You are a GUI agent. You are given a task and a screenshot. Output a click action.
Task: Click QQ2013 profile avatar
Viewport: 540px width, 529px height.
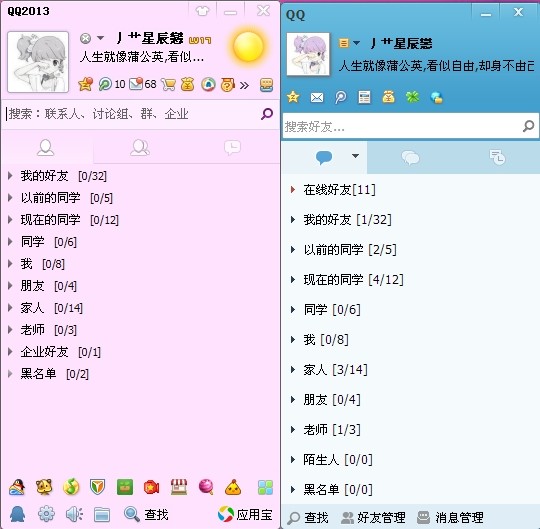38,62
